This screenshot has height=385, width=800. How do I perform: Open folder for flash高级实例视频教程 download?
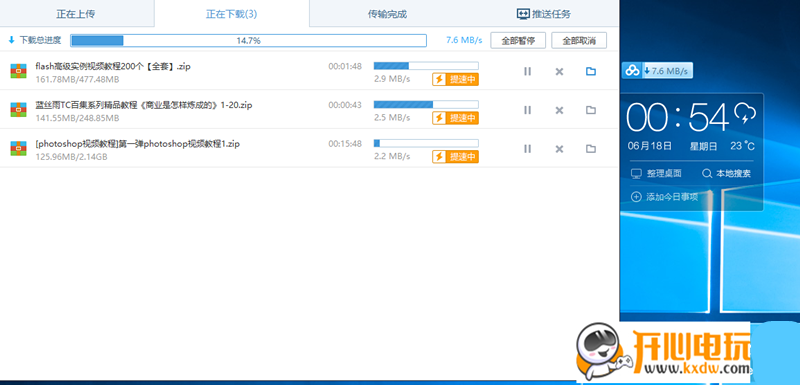(591, 71)
